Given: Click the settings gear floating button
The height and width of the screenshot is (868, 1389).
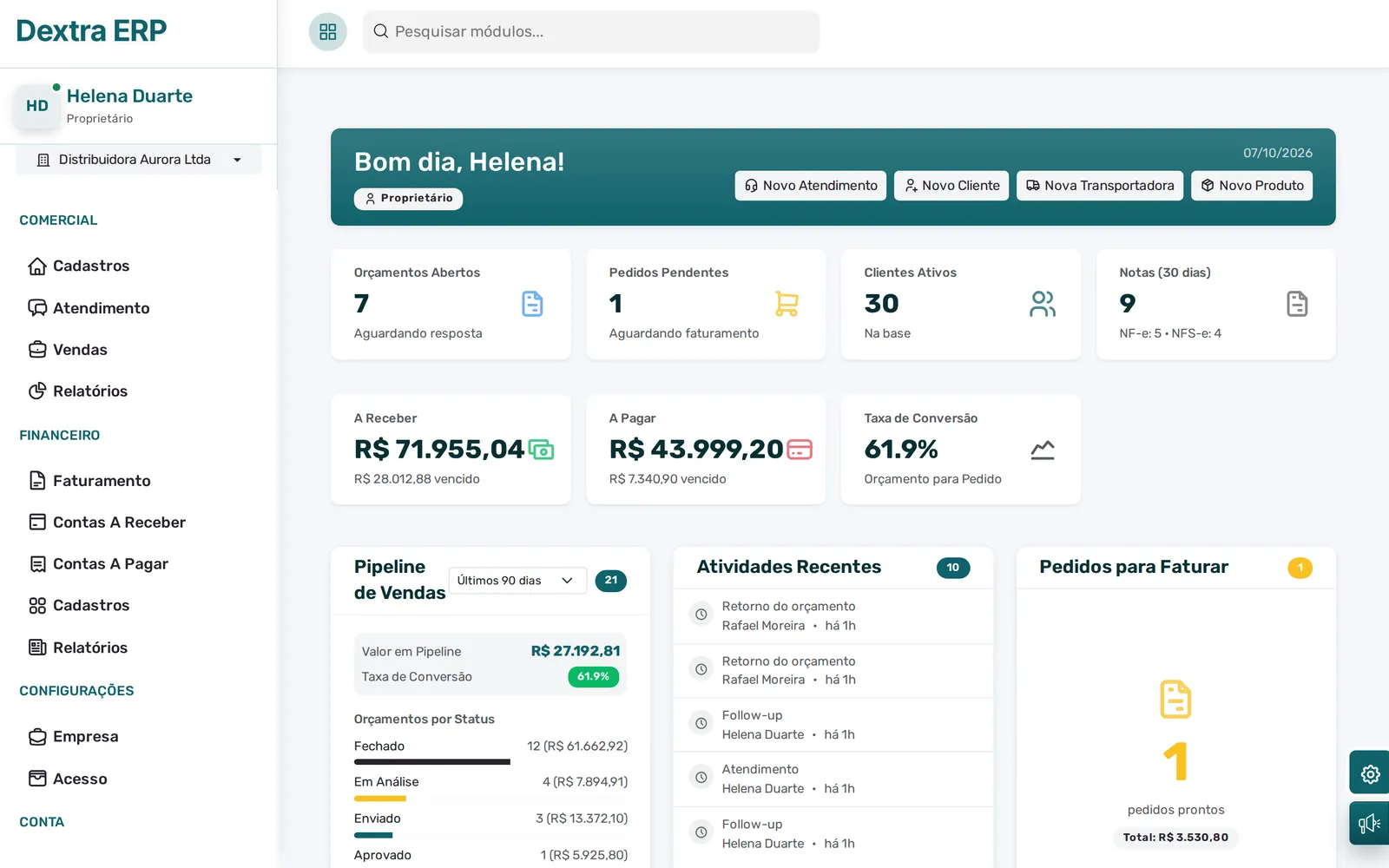Looking at the screenshot, I should 1370,773.
